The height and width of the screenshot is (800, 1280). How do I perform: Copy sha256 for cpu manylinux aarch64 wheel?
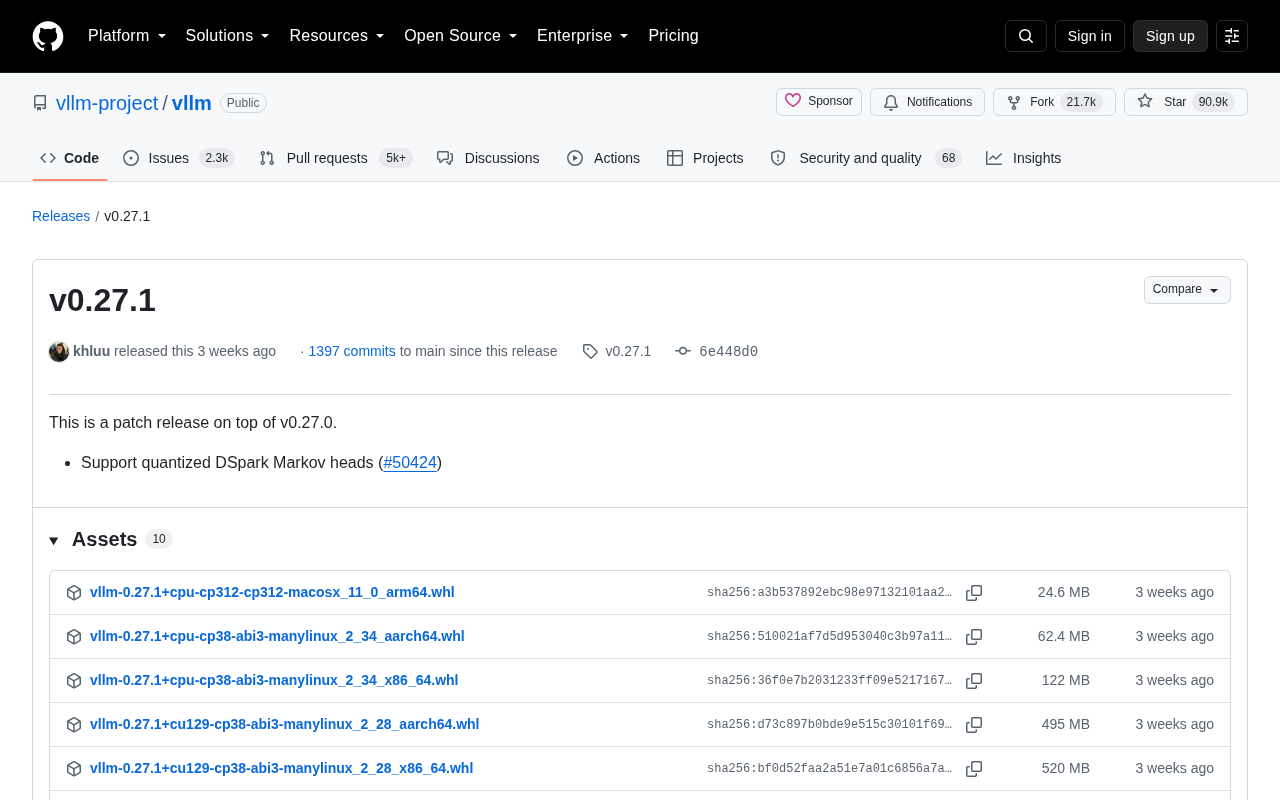click(x=974, y=637)
